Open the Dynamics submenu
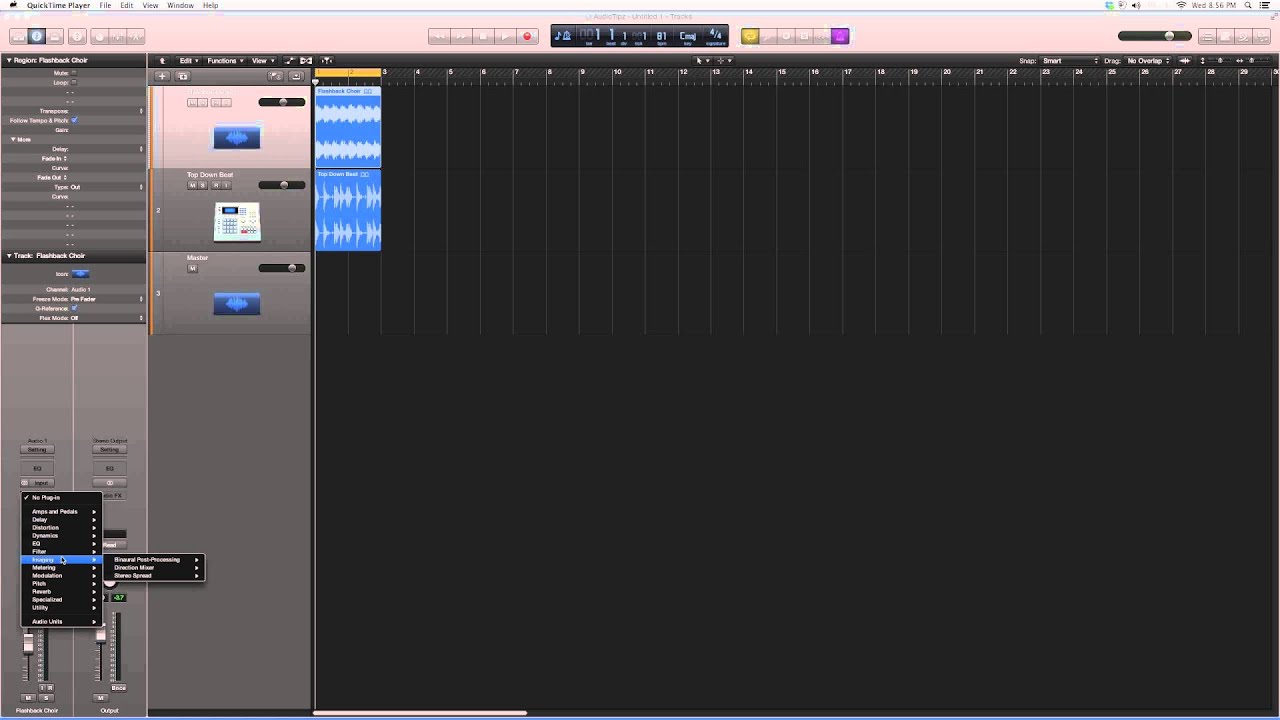This screenshot has width=1280, height=720. pos(61,535)
